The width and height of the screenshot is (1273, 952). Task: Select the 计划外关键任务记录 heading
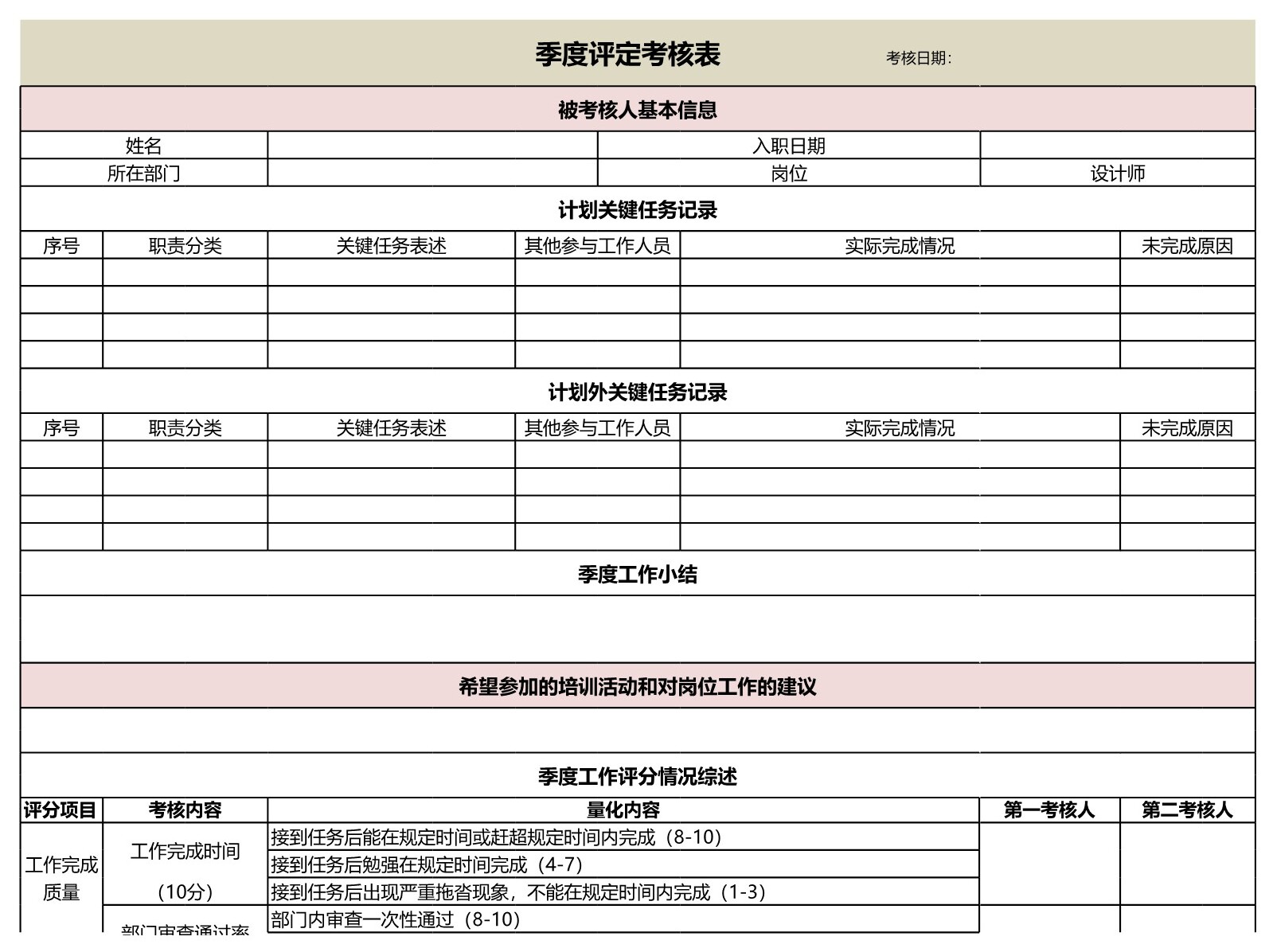point(637,392)
